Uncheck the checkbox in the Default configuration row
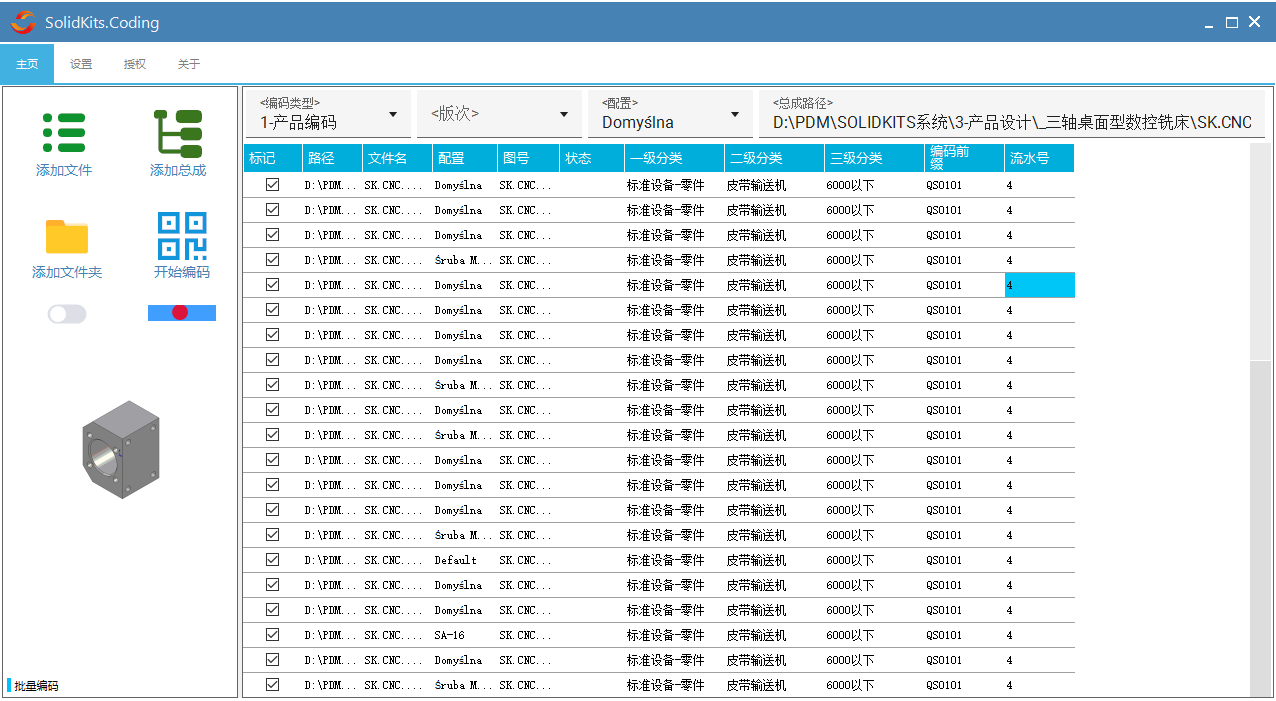The height and width of the screenshot is (701, 1276). (x=272, y=560)
